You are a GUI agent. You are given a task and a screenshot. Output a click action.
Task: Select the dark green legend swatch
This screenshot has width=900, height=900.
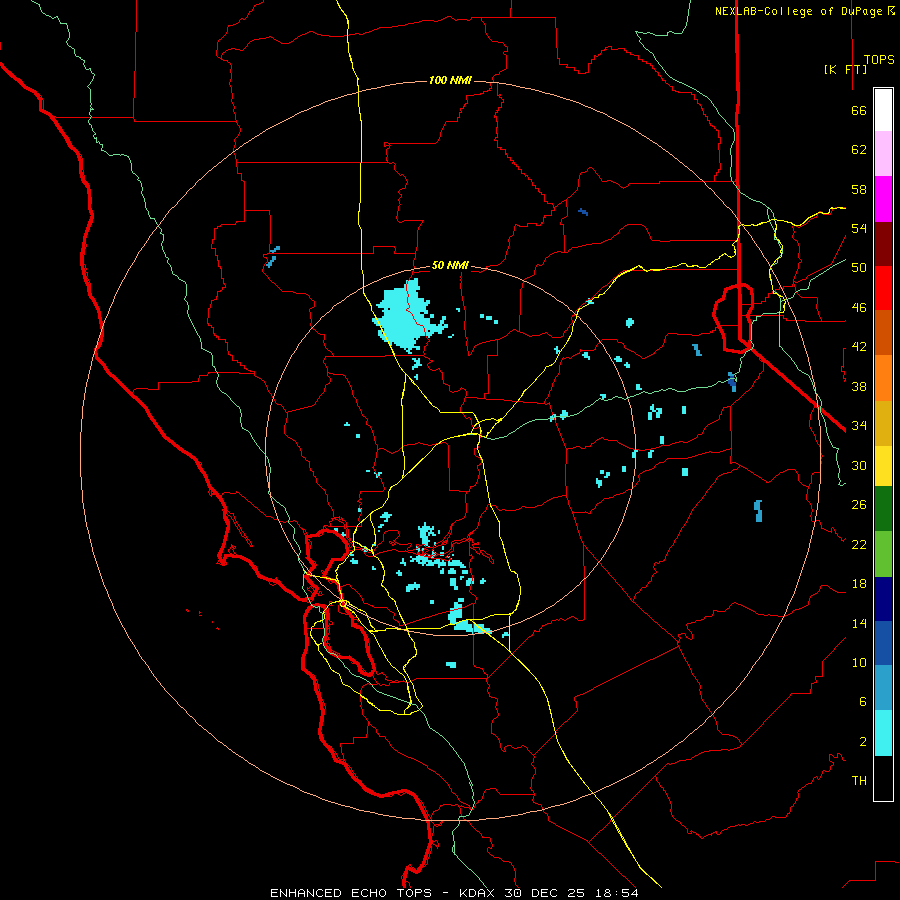click(883, 509)
